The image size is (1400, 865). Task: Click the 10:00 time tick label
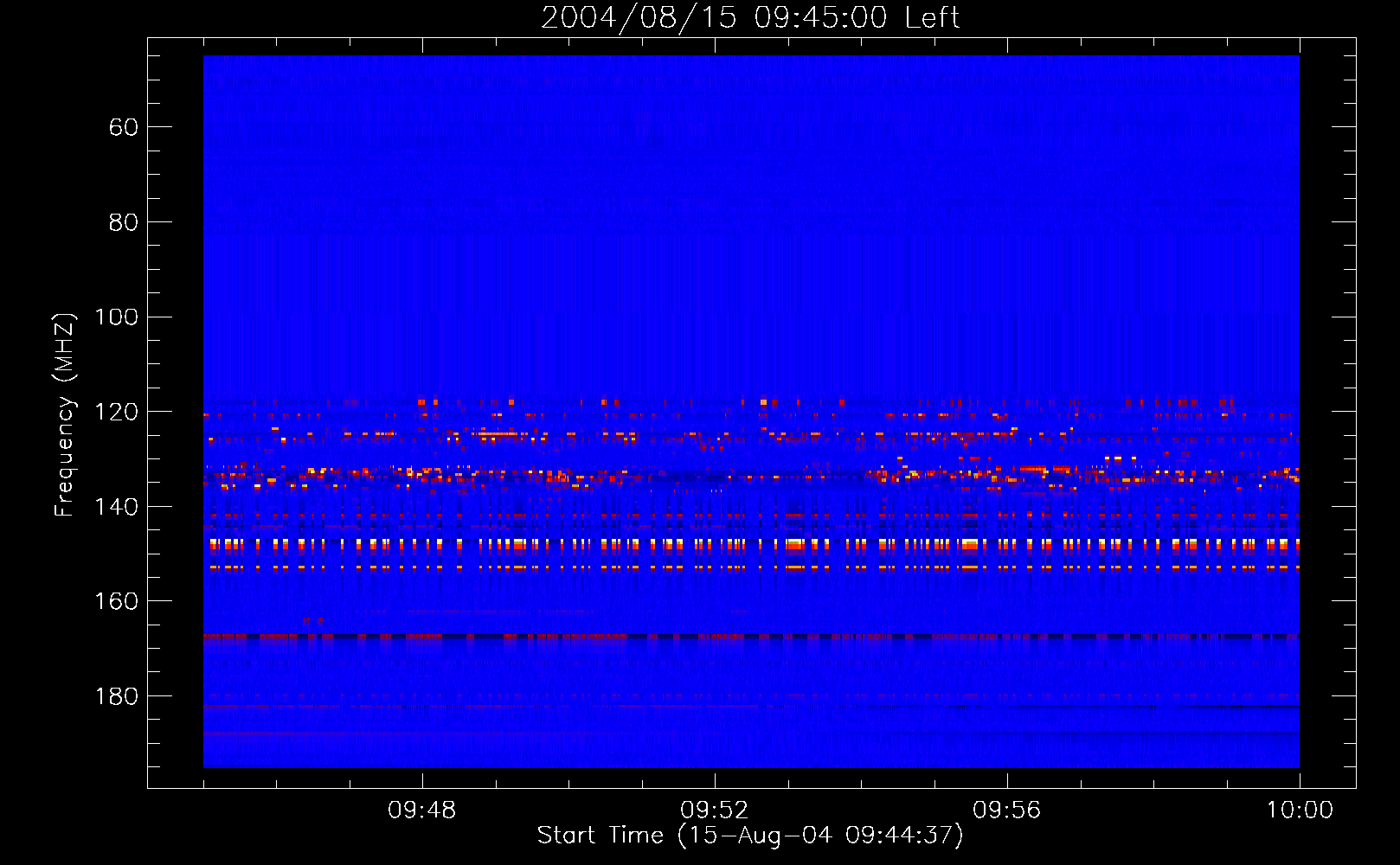pyautogui.click(x=1300, y=811)
